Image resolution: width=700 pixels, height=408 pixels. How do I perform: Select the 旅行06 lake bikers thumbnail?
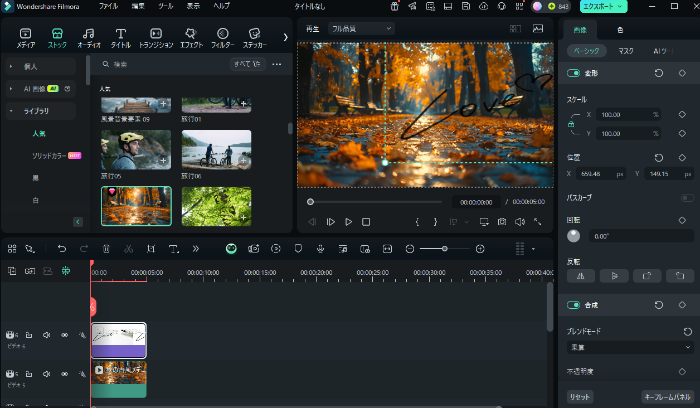click(217, 150)
